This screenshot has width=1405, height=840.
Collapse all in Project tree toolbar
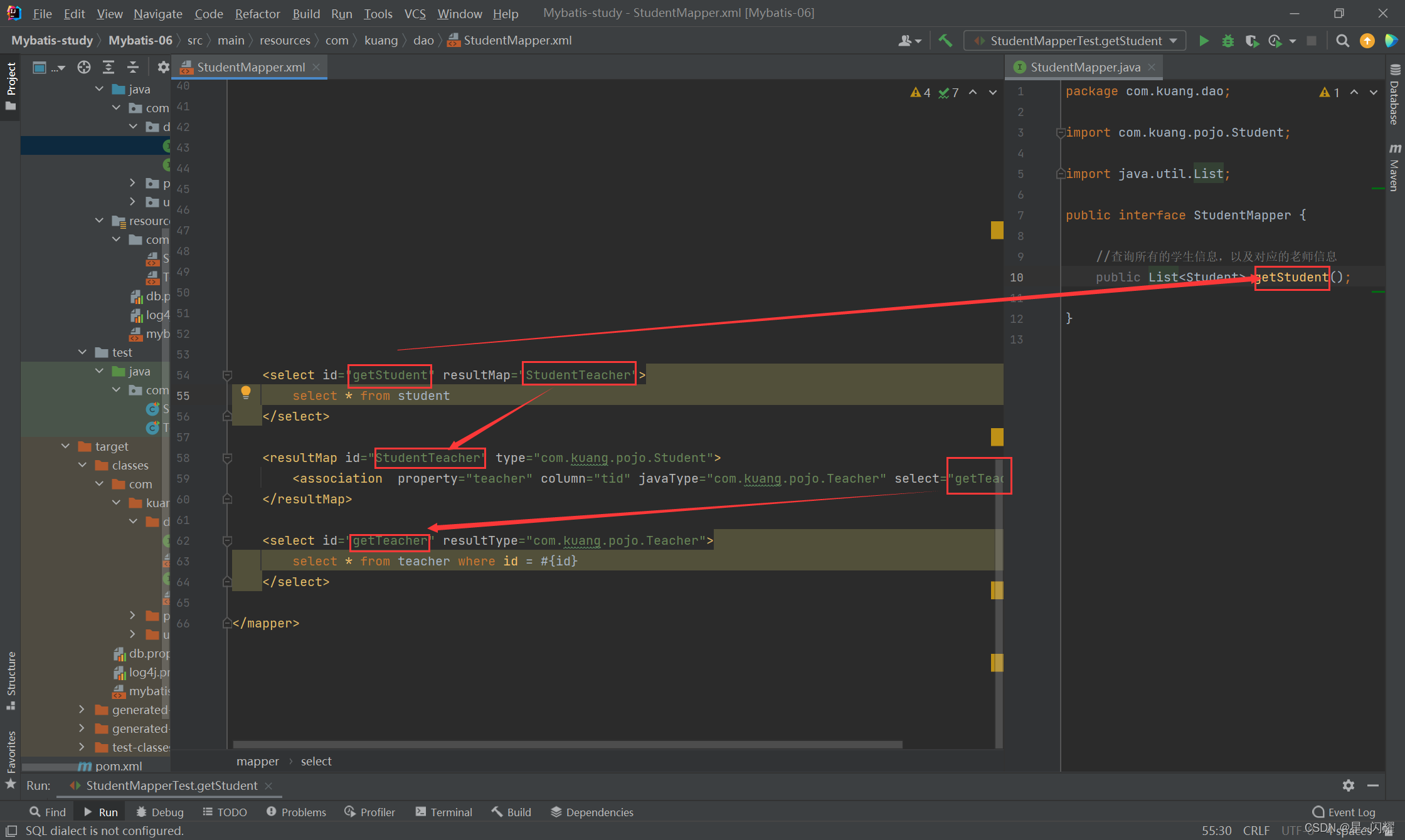coord(132,67)
